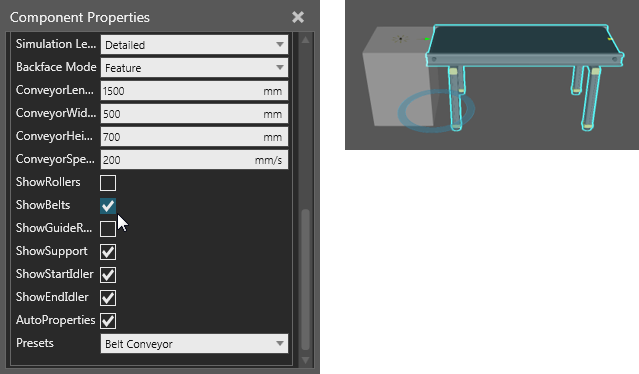Viewport: 639px width, 374px height.
Task: Click the scrollbar up arrow in properties panel
Action: (305, 40)
